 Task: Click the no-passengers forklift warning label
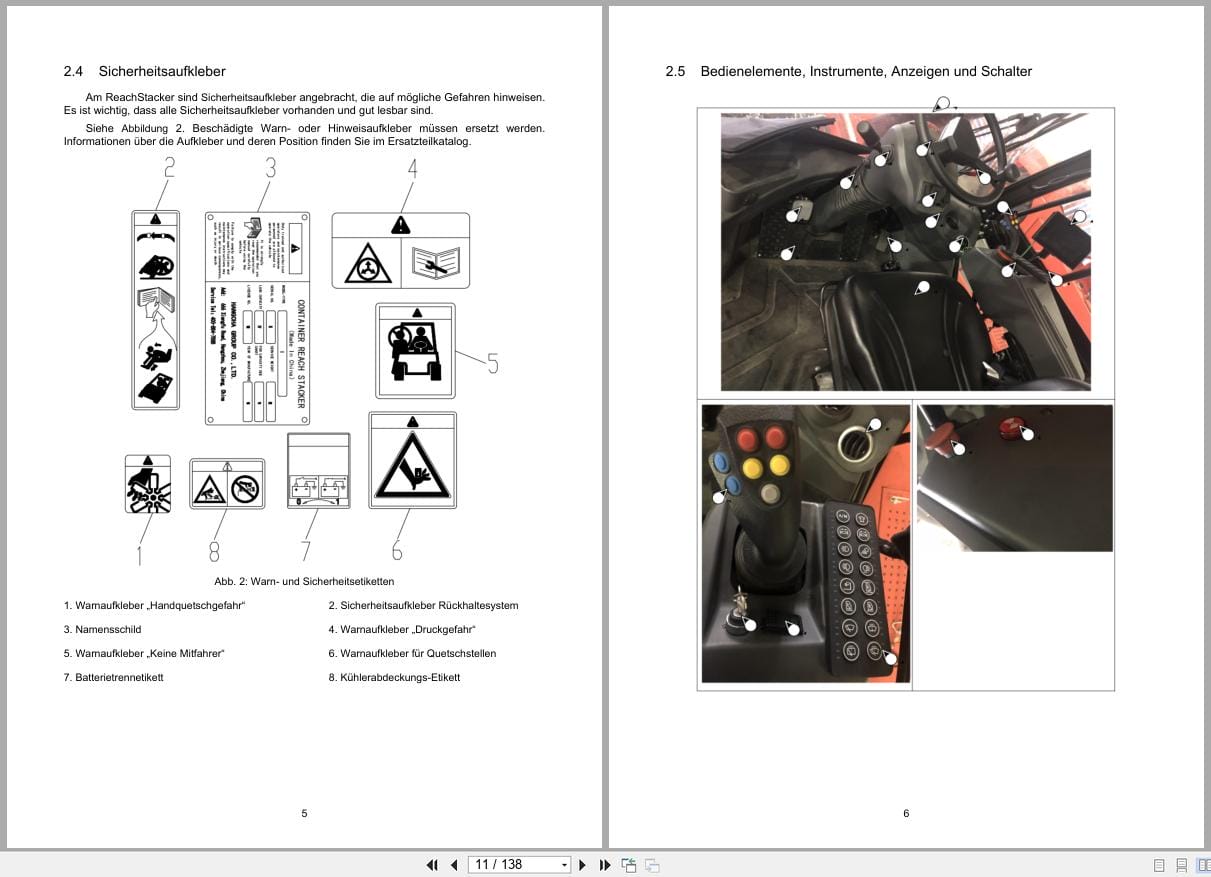(415, 350)
